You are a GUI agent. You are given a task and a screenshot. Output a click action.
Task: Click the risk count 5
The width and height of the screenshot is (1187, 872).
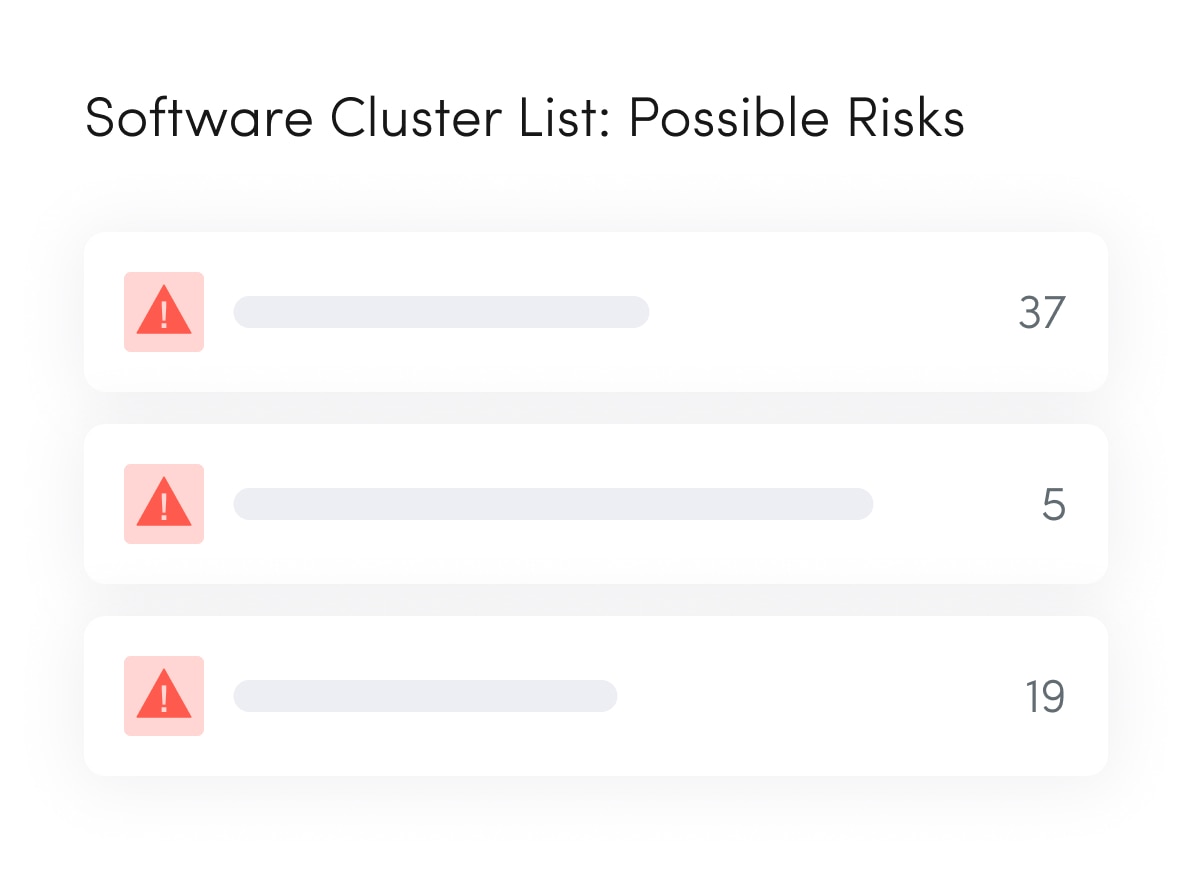coord(1053,505)
